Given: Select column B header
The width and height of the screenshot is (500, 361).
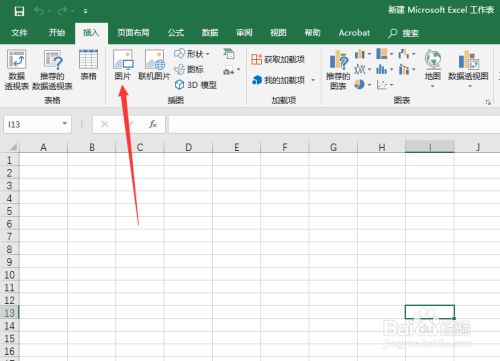Looking at the screenshot, I should [x=92, y=147].
